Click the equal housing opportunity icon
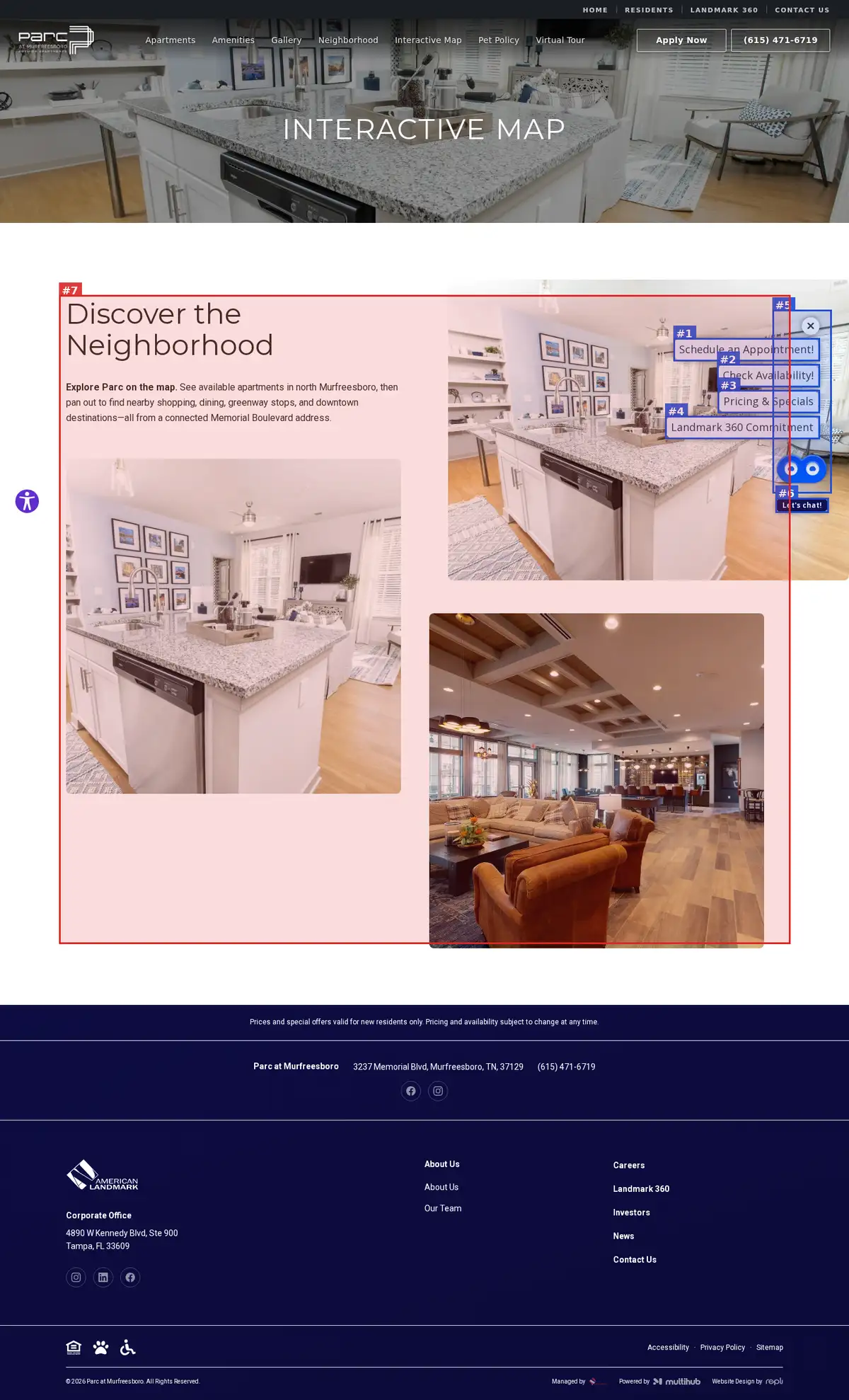The width and height of the screenshot is (849, 1400). click(x=74, y=1347)
